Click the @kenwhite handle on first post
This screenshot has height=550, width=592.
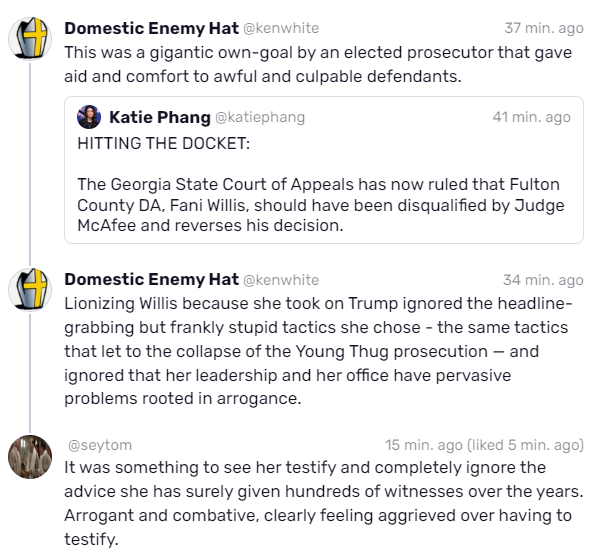click(281, 28)
